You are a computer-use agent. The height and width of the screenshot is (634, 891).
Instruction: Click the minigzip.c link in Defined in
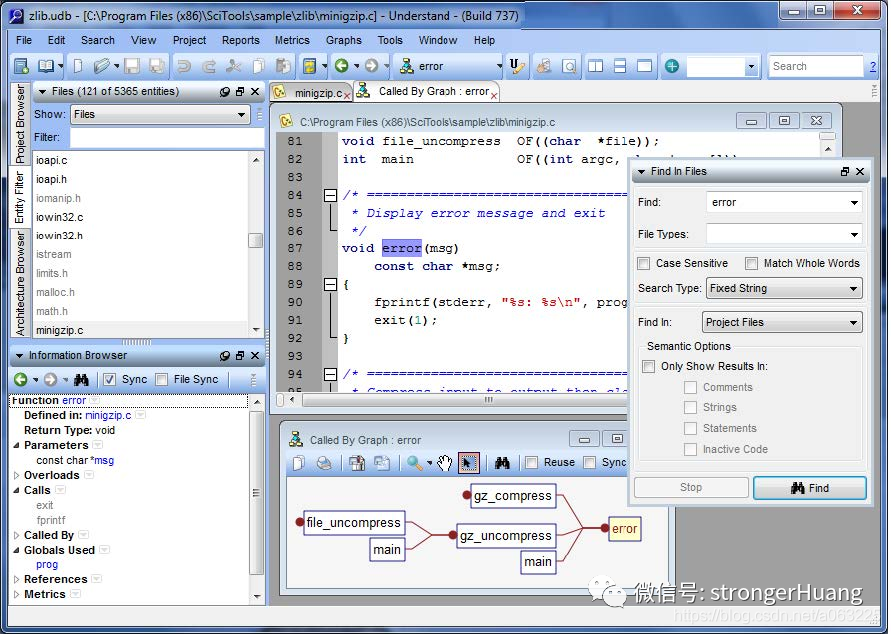pyautogui.click(x=108, y=415)
